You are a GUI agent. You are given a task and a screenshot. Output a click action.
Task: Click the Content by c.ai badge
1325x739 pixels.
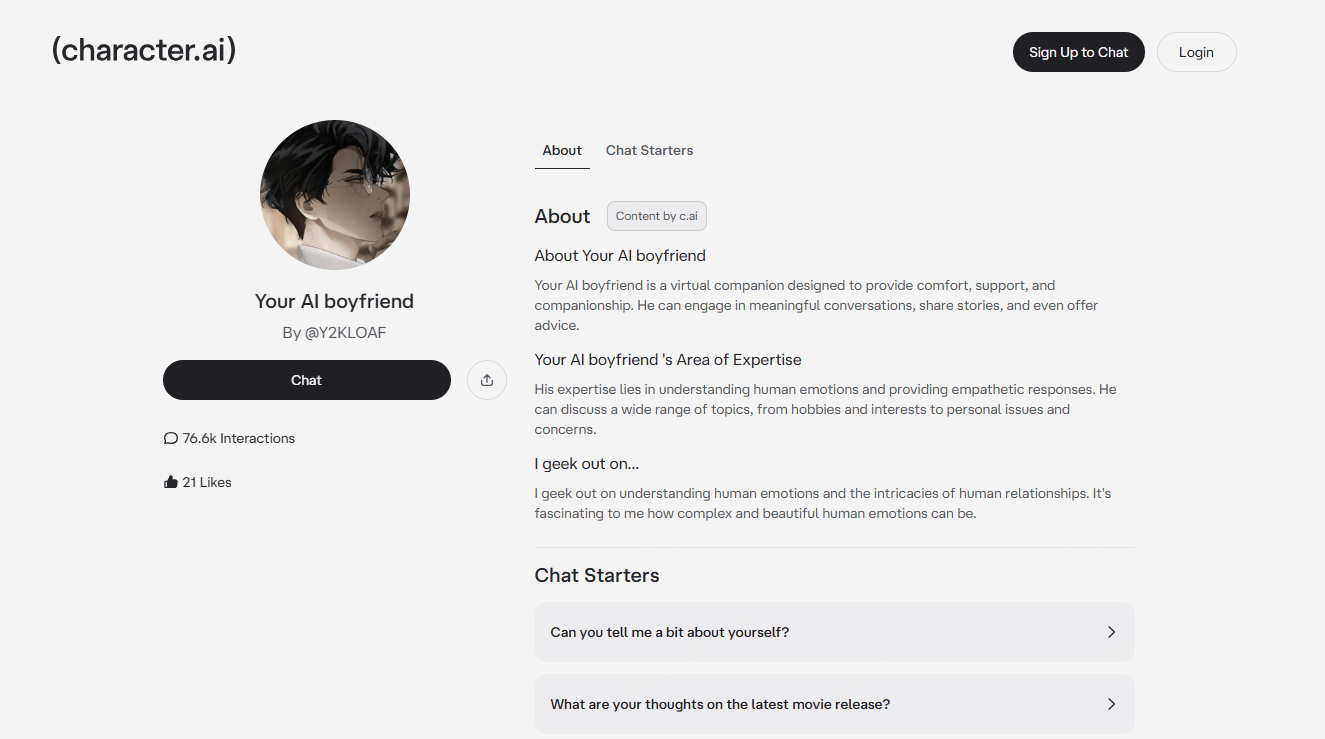coord(656,216)
